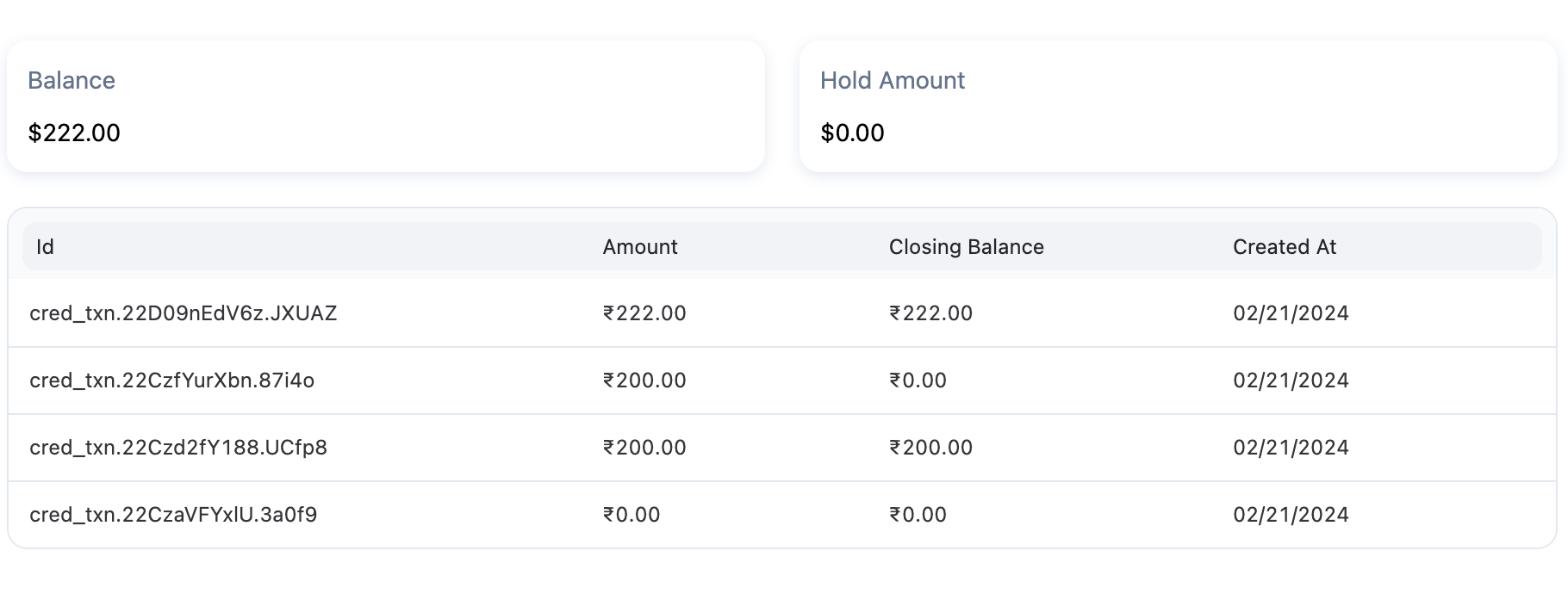Click ₹200.00 closing balance in third row
Screen dimensions: 1568x594
930,448
